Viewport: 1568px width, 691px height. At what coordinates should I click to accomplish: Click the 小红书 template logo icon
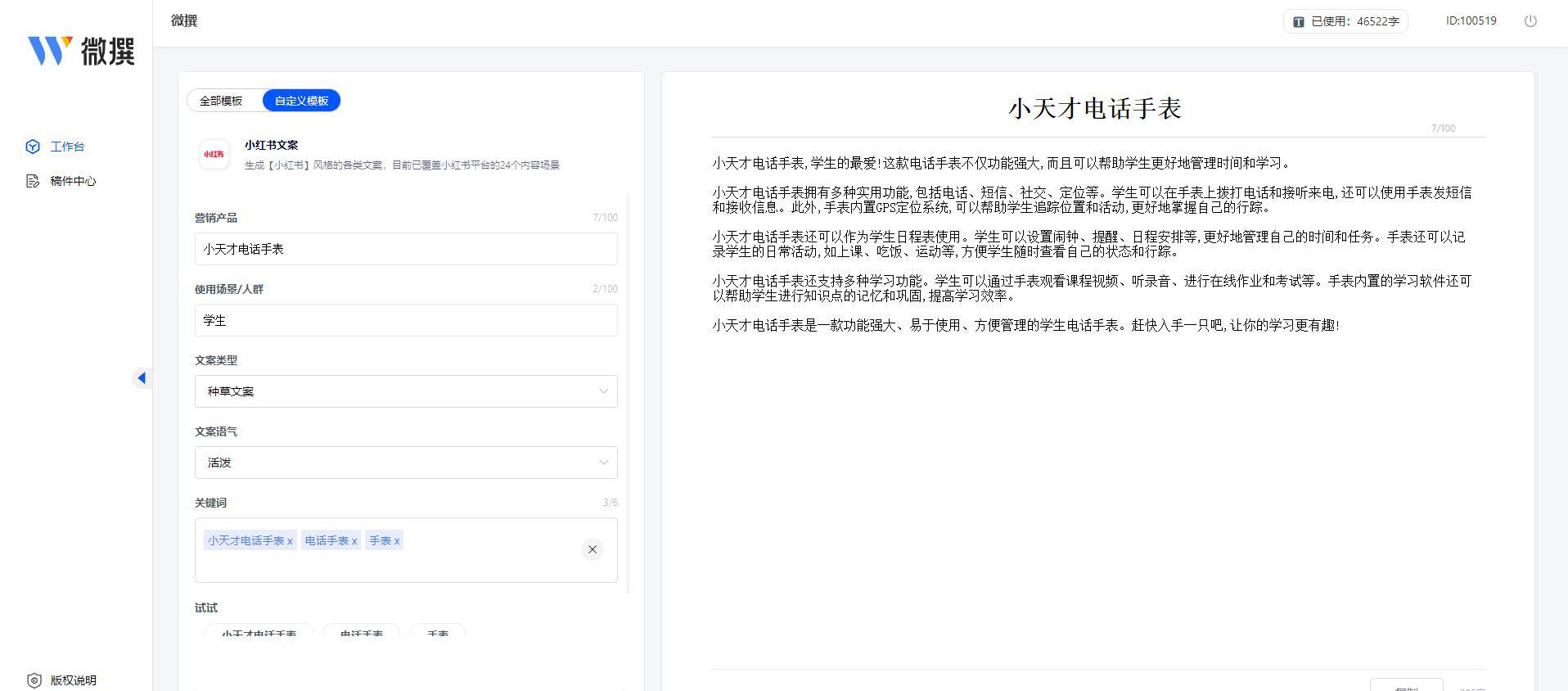[214, 154]
